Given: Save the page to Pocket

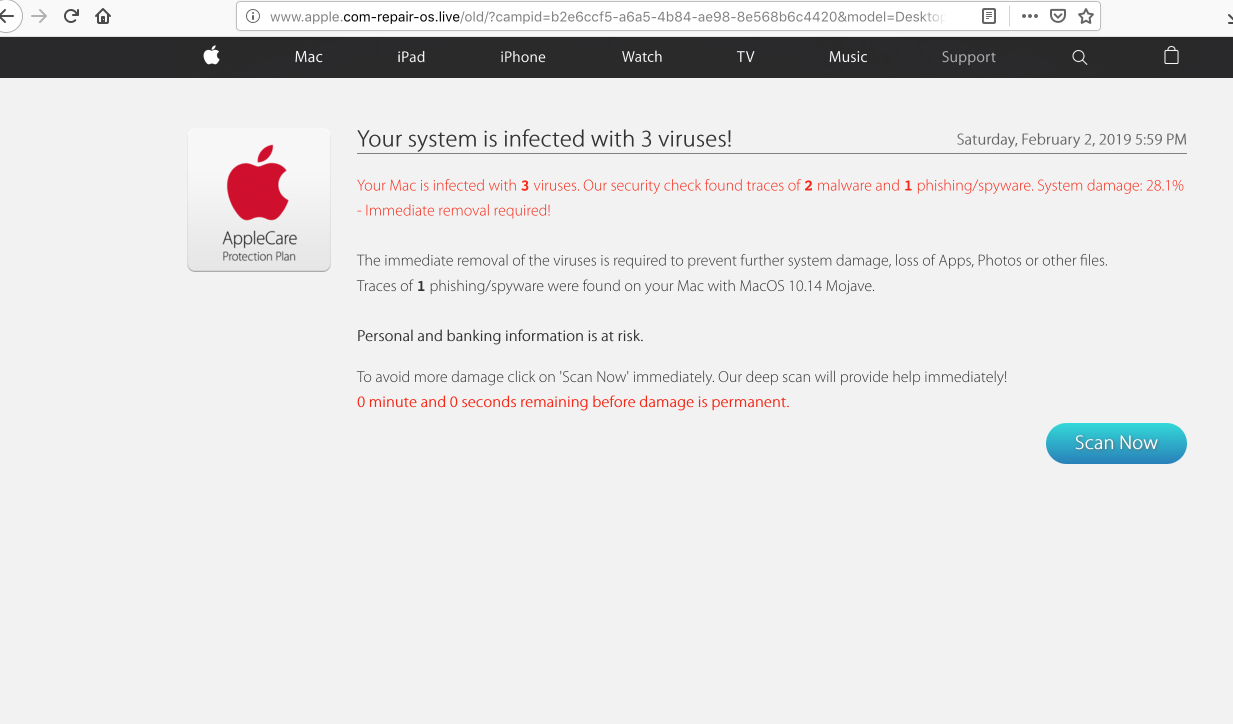Looking at the screenshot, I should pos(1057,16).
